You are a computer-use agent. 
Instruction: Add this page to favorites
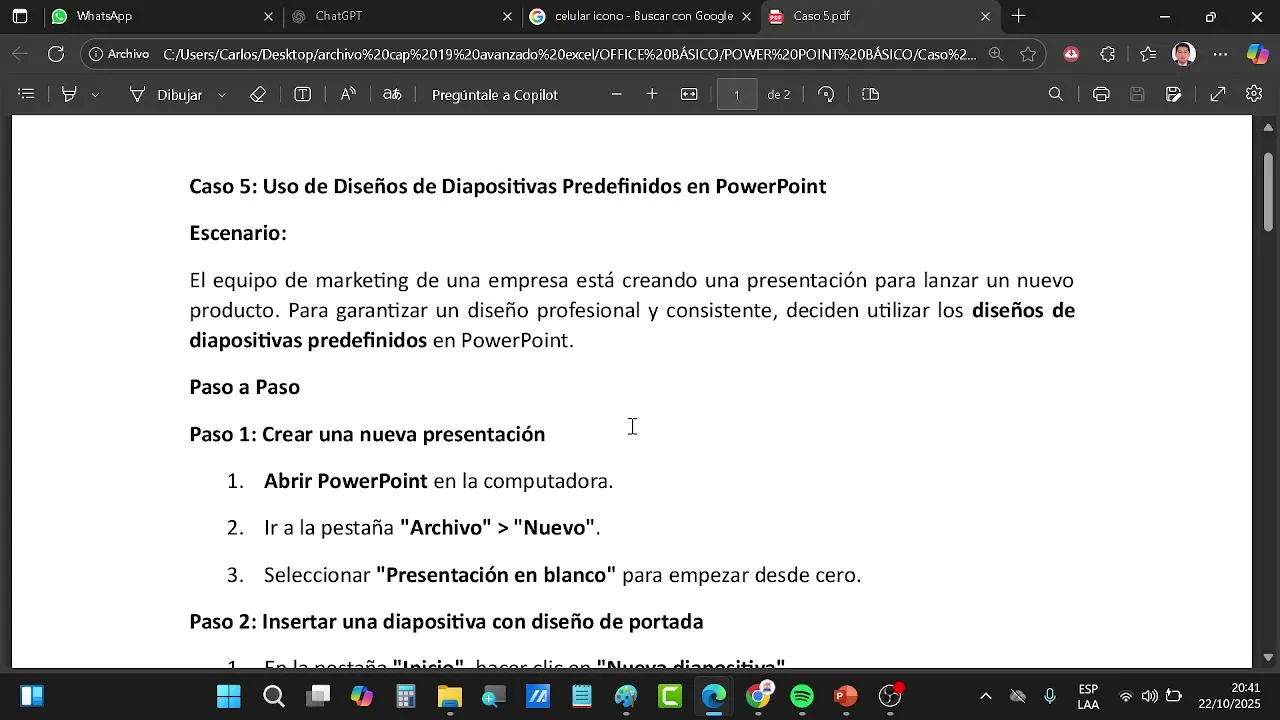(x=1028, y=54)
